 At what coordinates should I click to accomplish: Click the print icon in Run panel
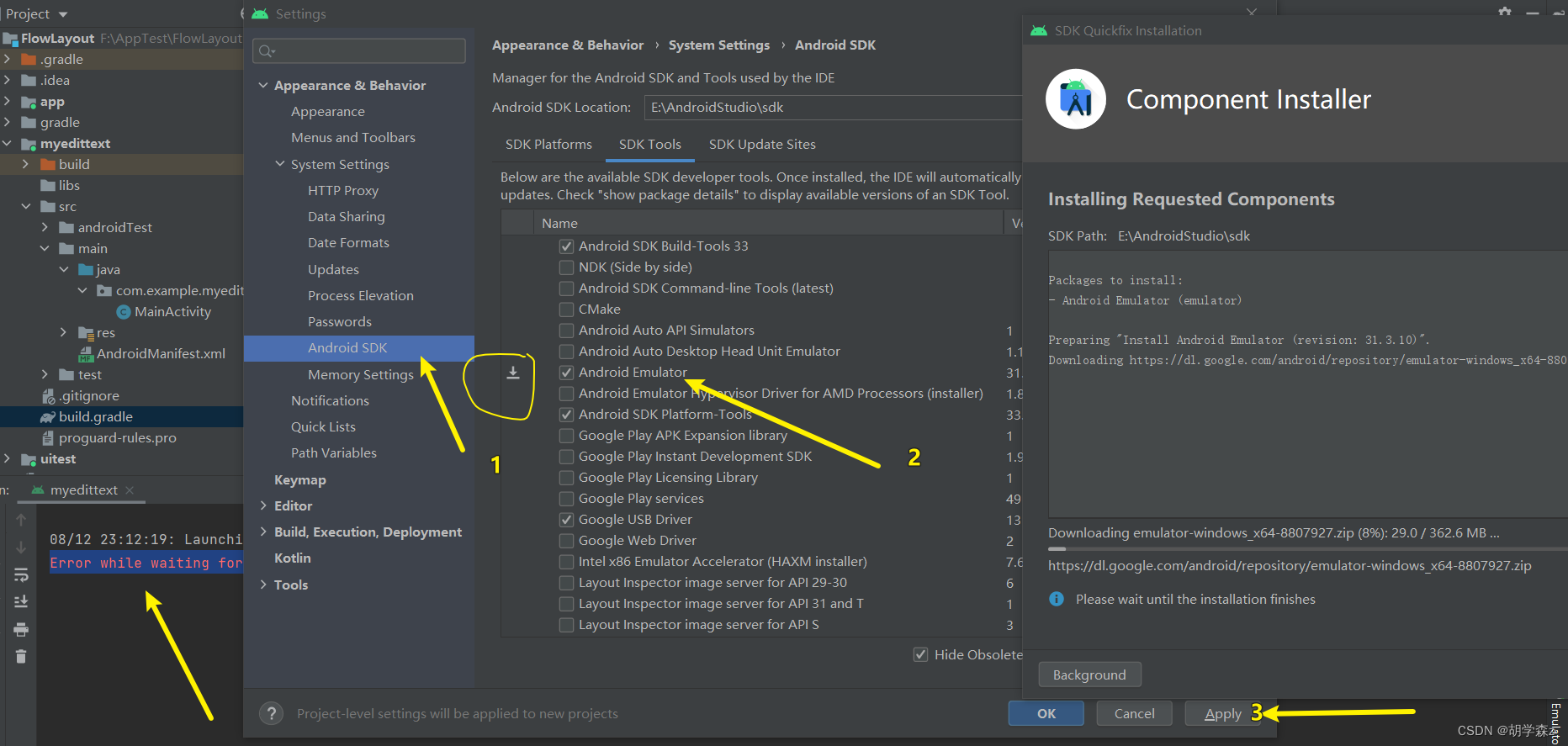point(21,630)
